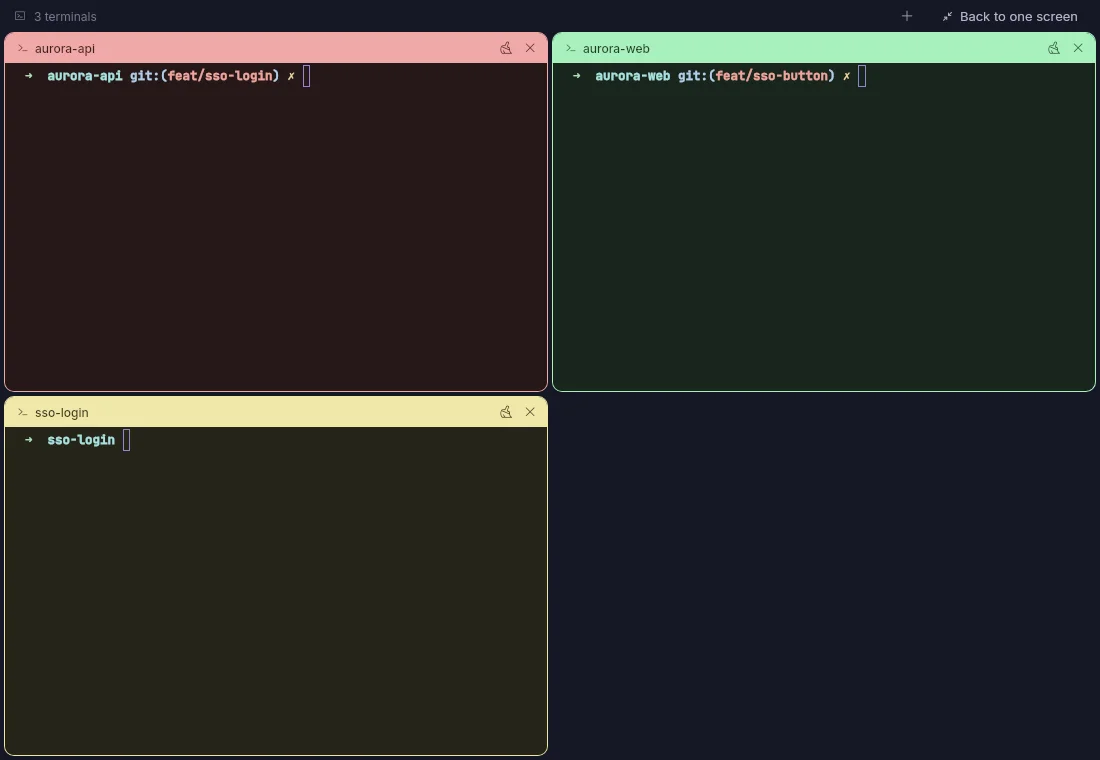Click the '3 terminals' label
This screenshot has height=760, width=1100.
pyautogui.click(x=65, y=16)
